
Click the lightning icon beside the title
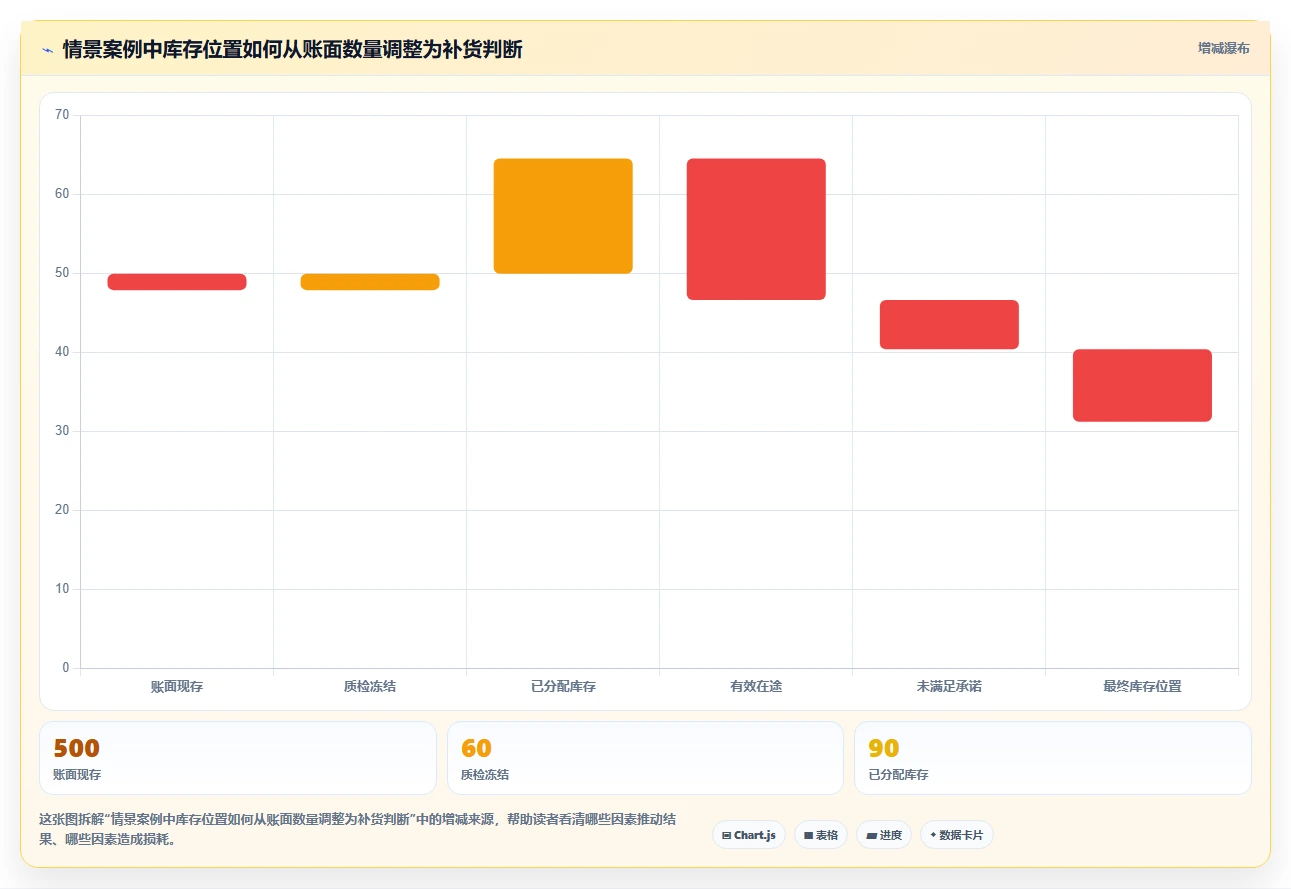(47, 49)
